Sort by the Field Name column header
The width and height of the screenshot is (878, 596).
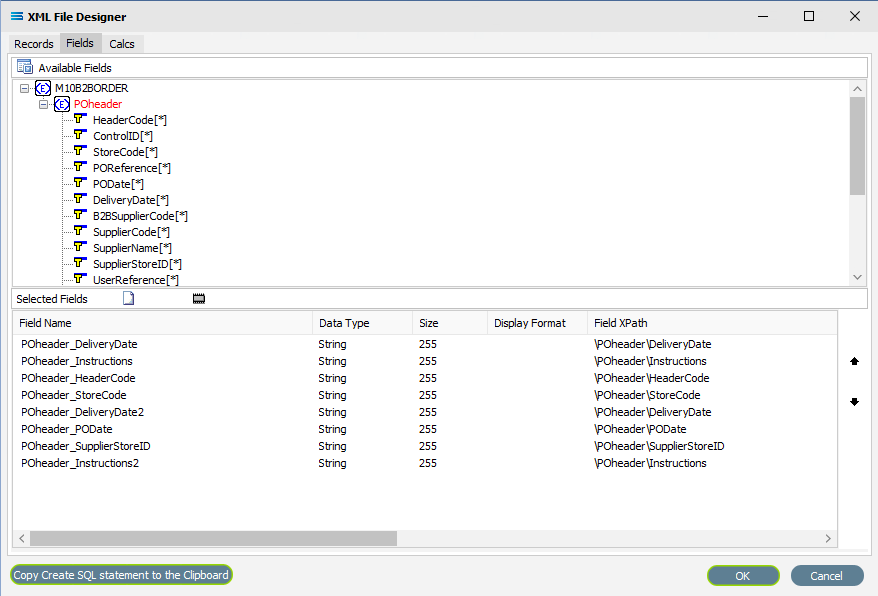[x=162, y=323]
